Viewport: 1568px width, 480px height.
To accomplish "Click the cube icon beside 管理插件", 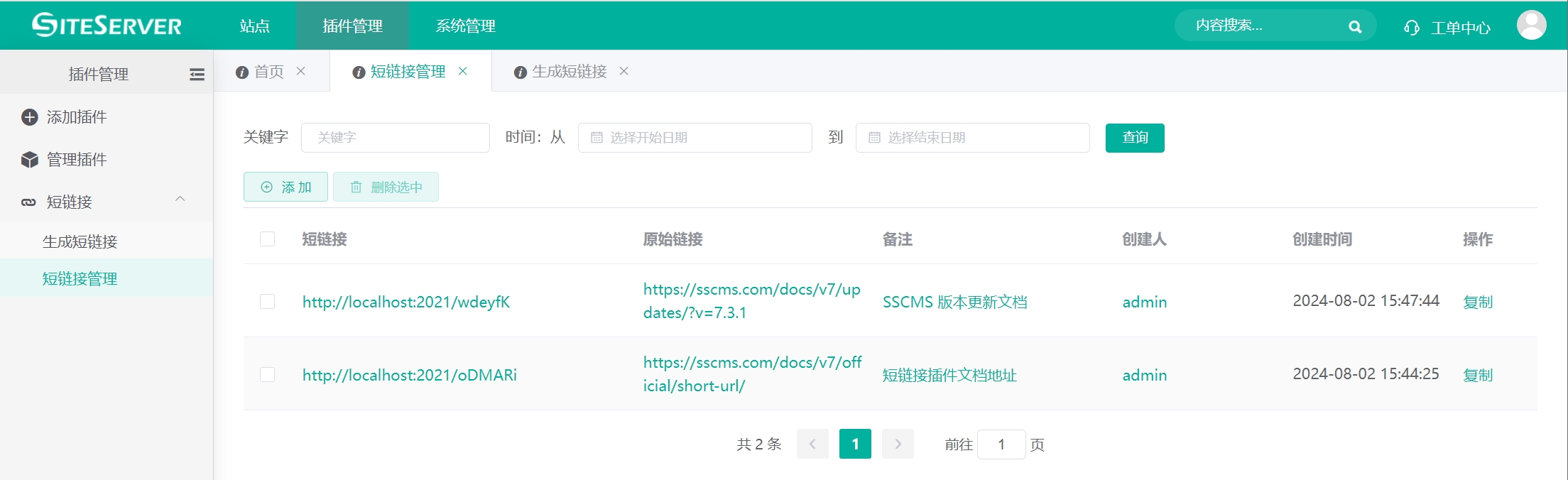I will (30, 160).
